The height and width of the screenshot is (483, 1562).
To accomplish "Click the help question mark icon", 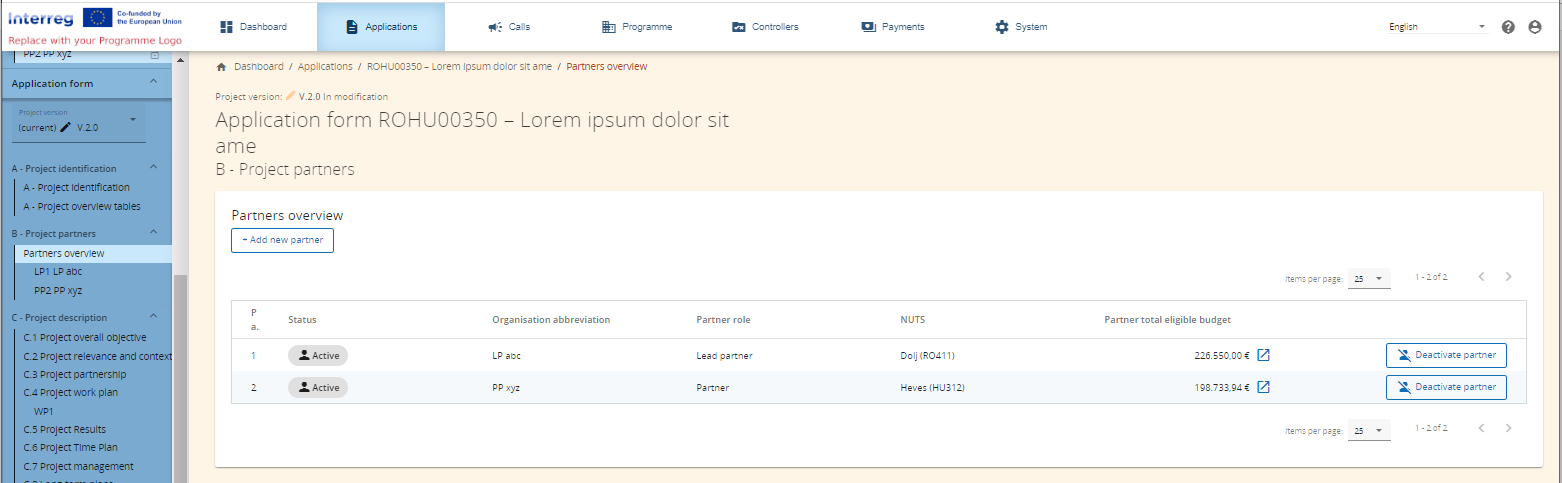I will (1508, 27).
